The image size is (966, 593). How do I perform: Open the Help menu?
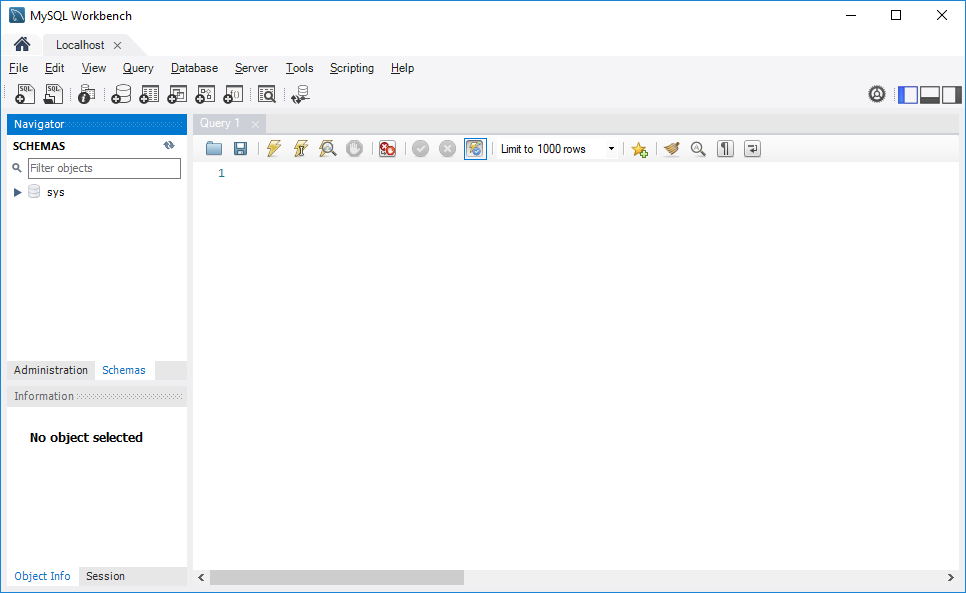(402, 68)
